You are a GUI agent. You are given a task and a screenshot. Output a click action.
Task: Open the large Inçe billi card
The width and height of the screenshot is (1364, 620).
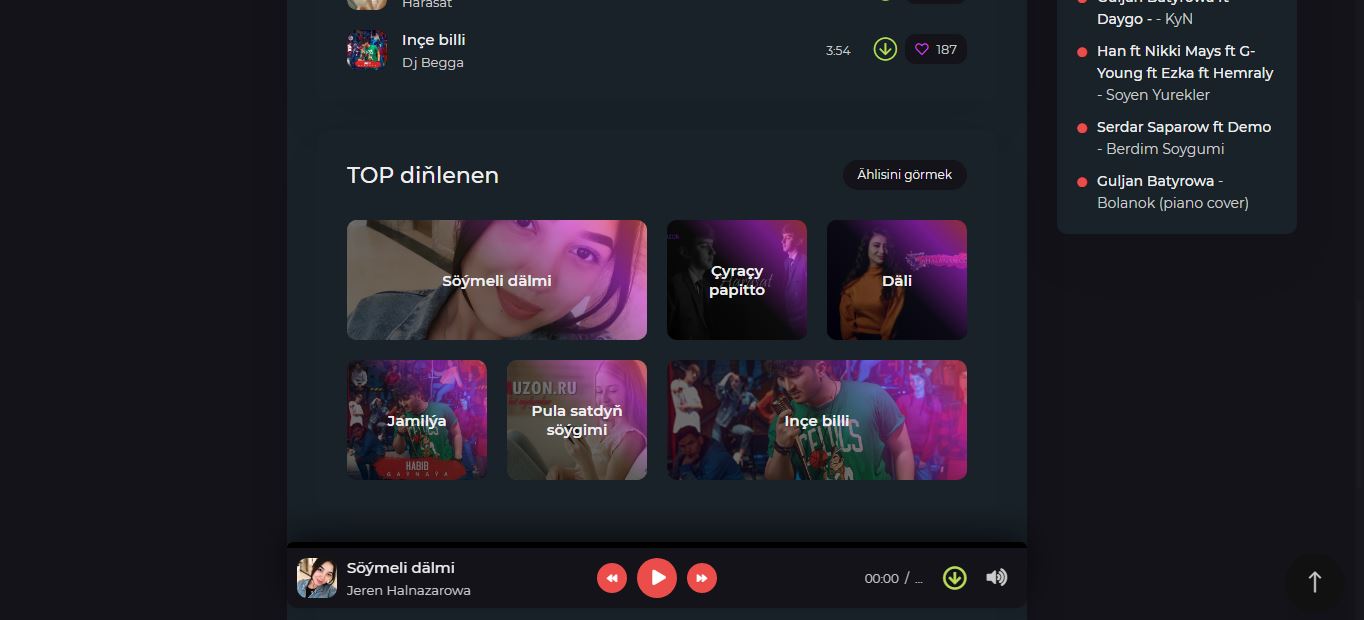coord(817,420)
